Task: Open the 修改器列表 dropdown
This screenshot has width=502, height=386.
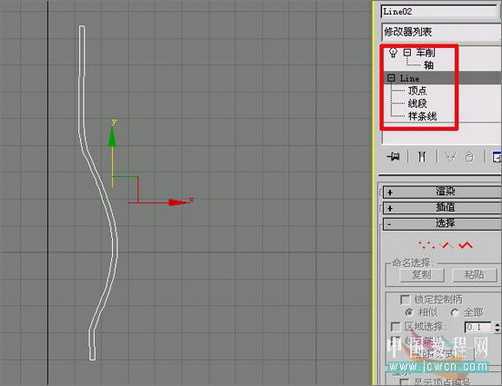Action: tap(441, 32)
